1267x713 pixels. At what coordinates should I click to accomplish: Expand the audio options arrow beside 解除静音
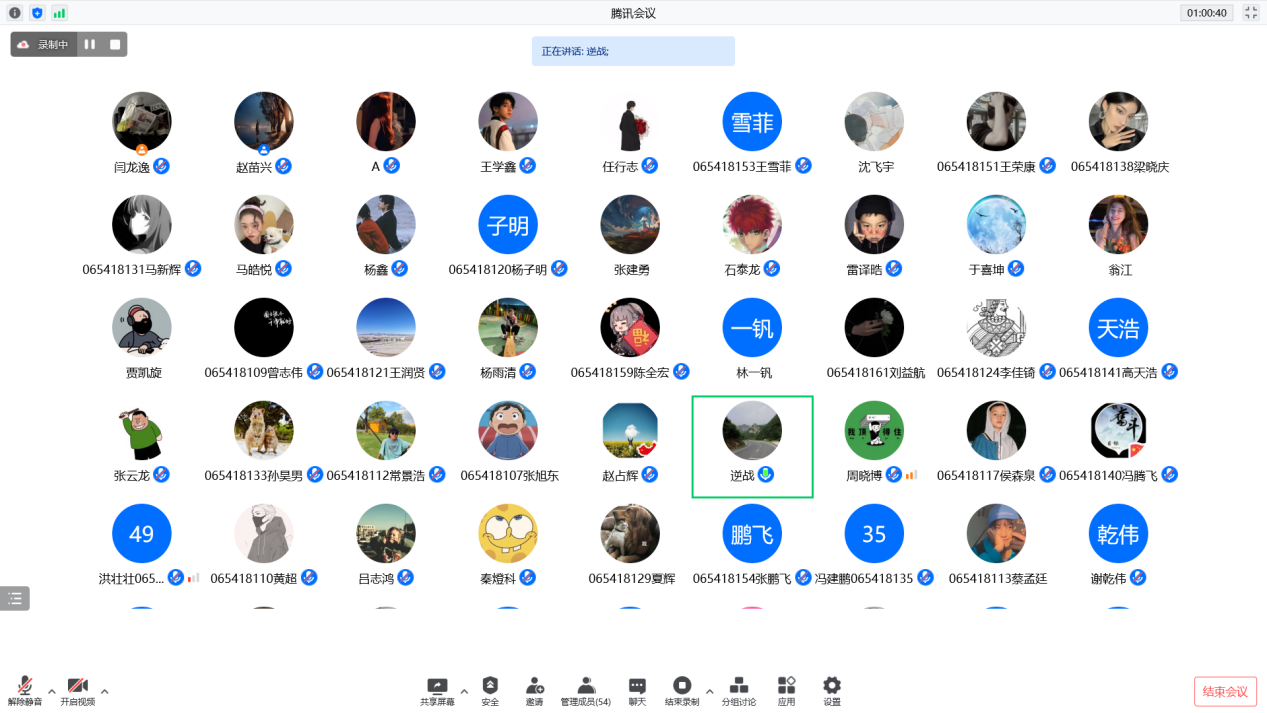pyautogui.click(x=52, y=691)
